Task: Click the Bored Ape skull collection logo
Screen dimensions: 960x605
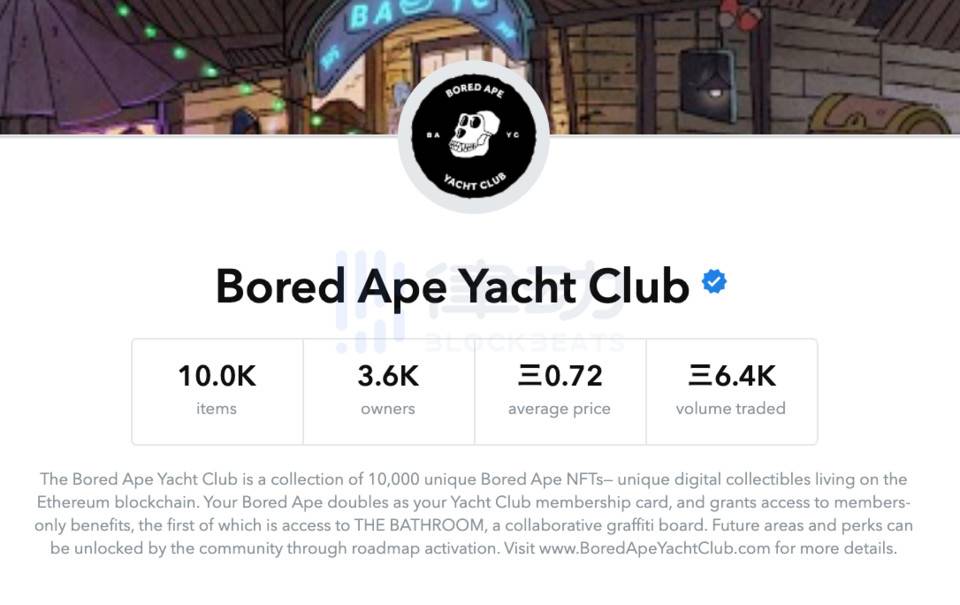Action: coord(474,138)
